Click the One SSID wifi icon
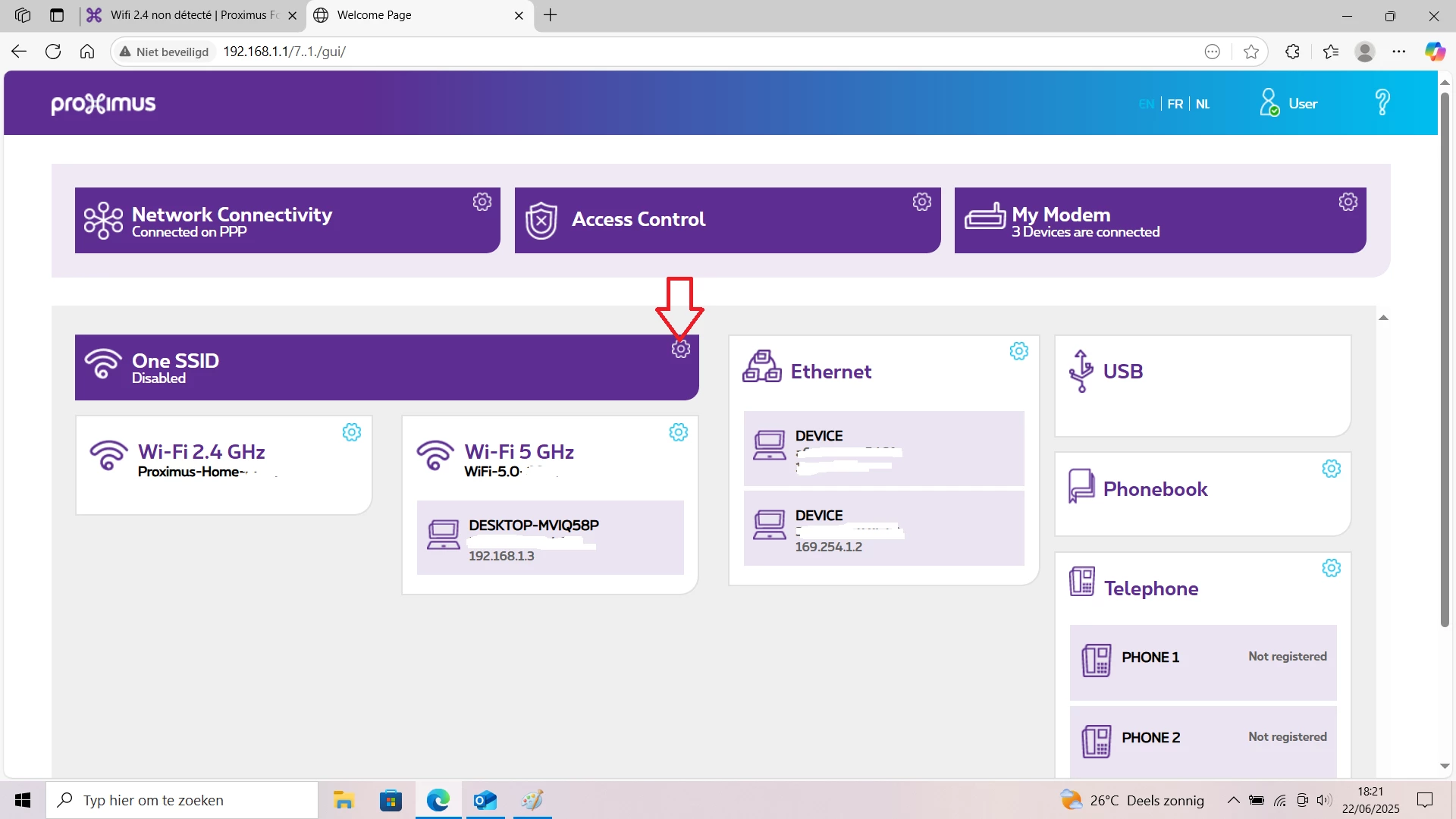 [x=103, y=364]
